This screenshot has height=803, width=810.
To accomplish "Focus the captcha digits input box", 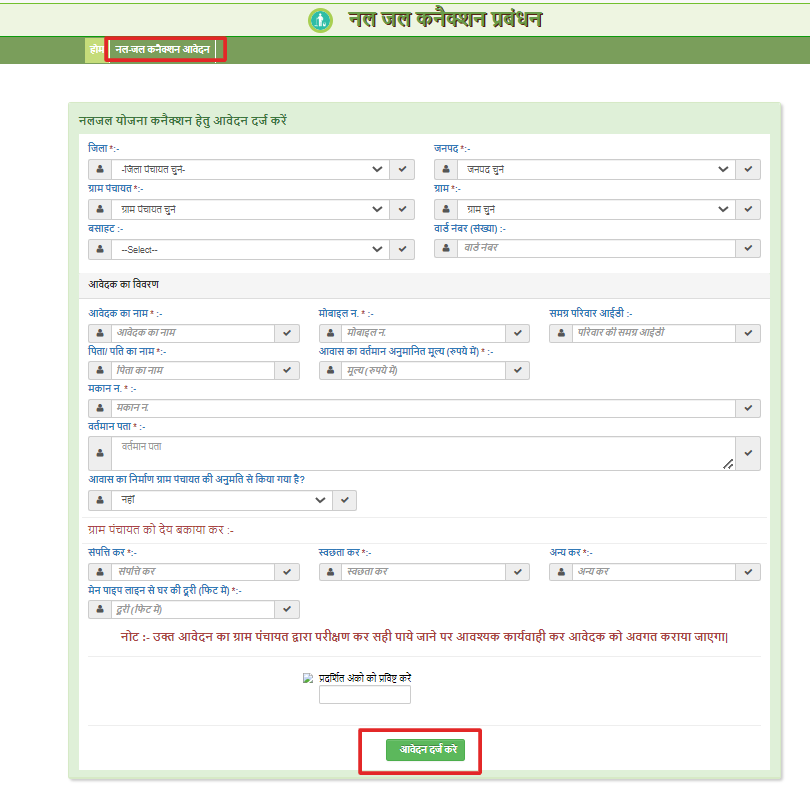I will [x=365, y=694].
